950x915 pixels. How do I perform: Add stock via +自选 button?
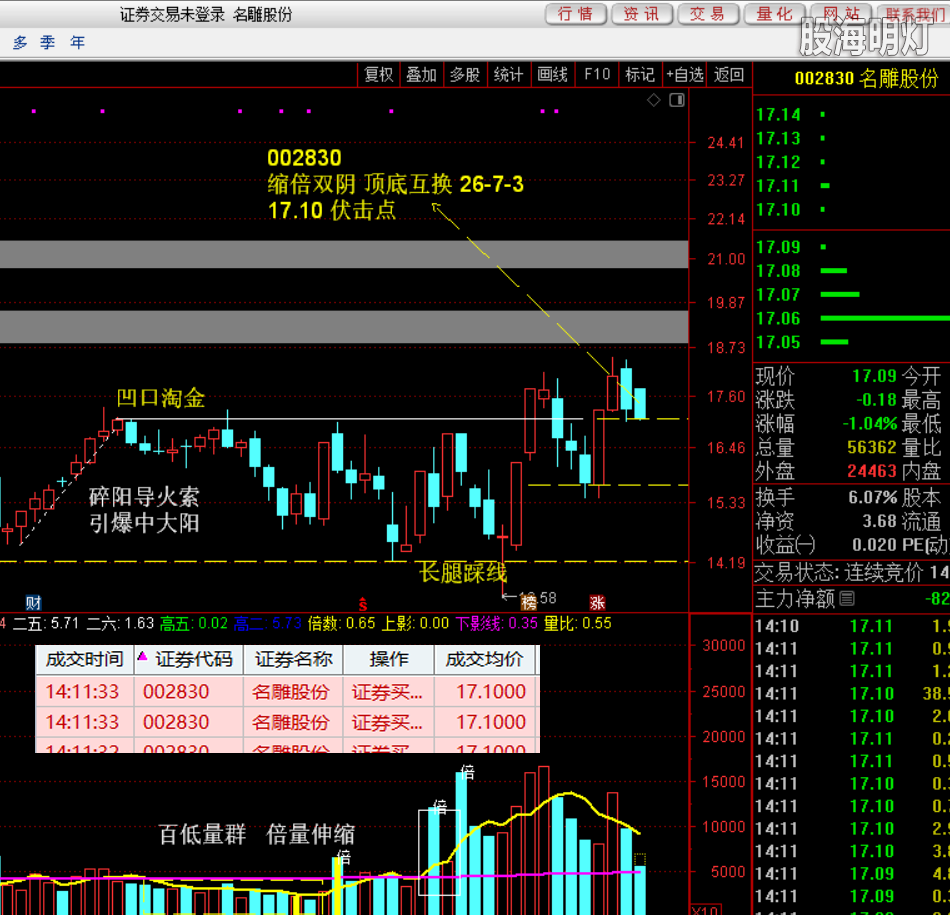pyautogui.click(x=685, y=75)
